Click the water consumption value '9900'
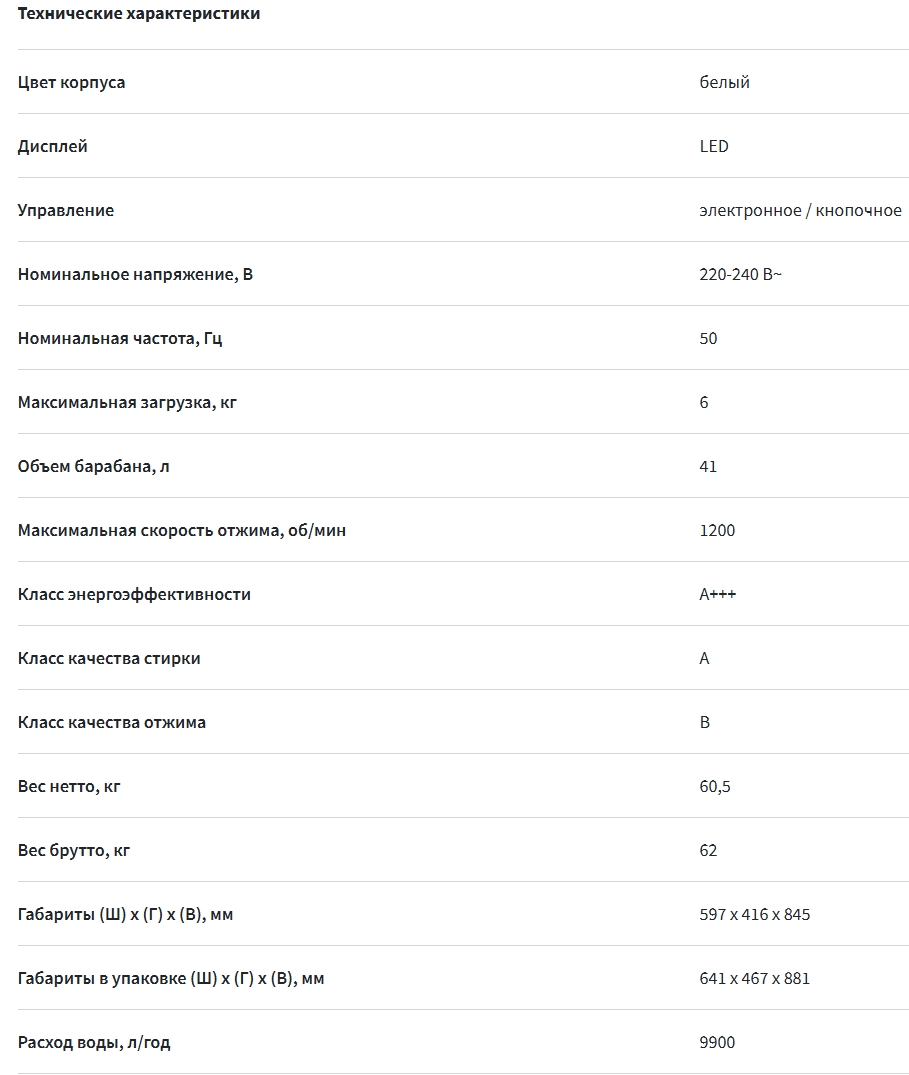909x1075 pixels. (x=717, y=1042)
